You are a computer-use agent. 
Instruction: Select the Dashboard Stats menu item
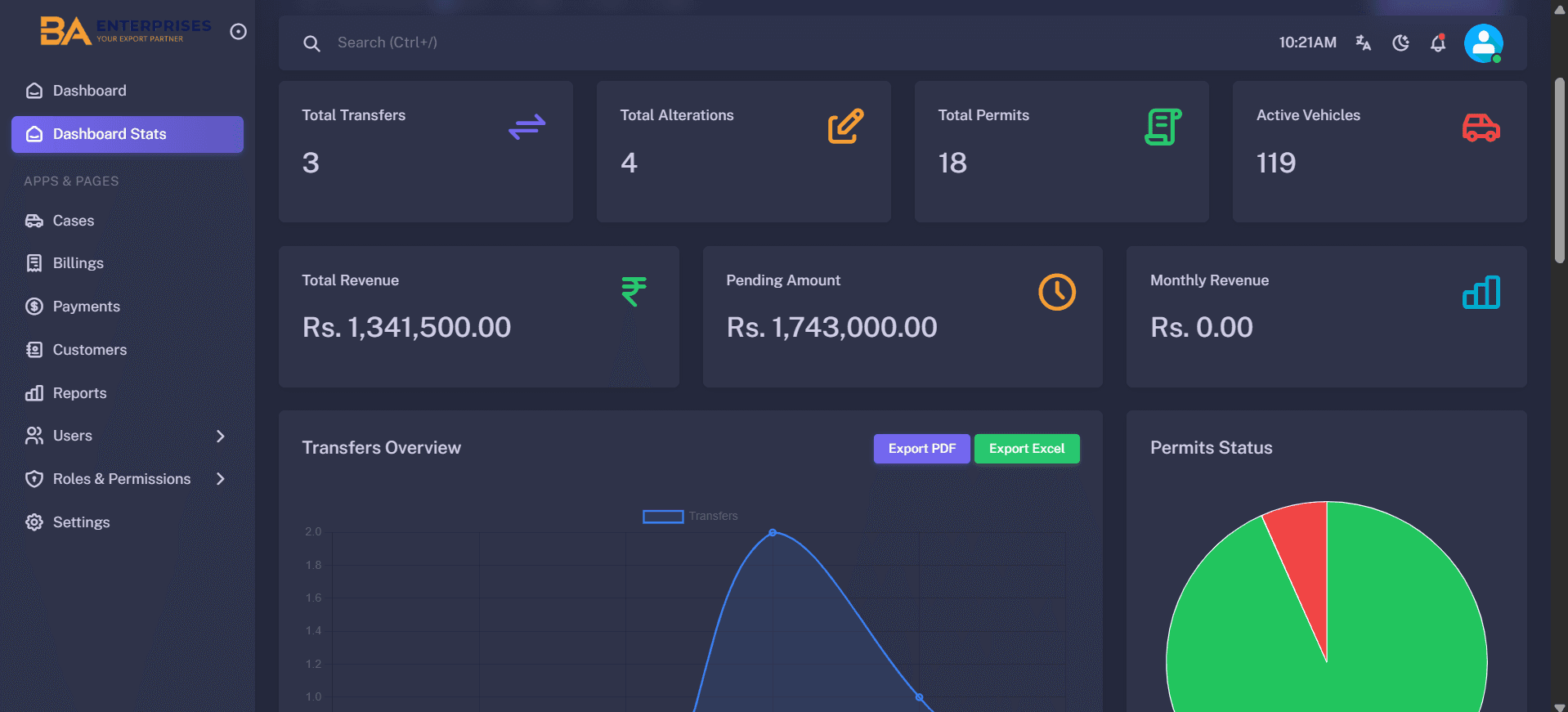click(128, 134)
